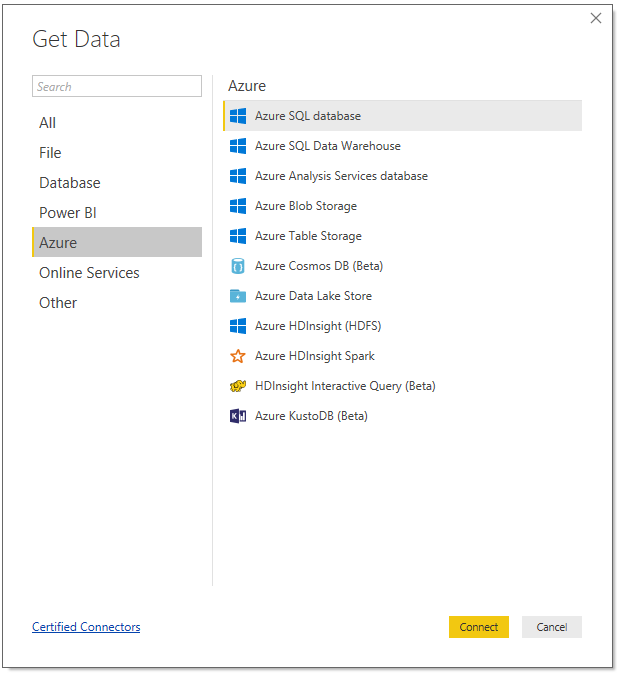Open the All category
The height and width of the screenshot is (673, 617).
pyautogui.click(x=117, y=123)
